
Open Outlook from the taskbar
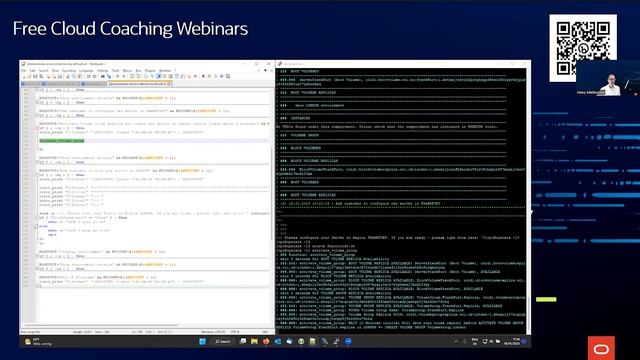[278, 341]
